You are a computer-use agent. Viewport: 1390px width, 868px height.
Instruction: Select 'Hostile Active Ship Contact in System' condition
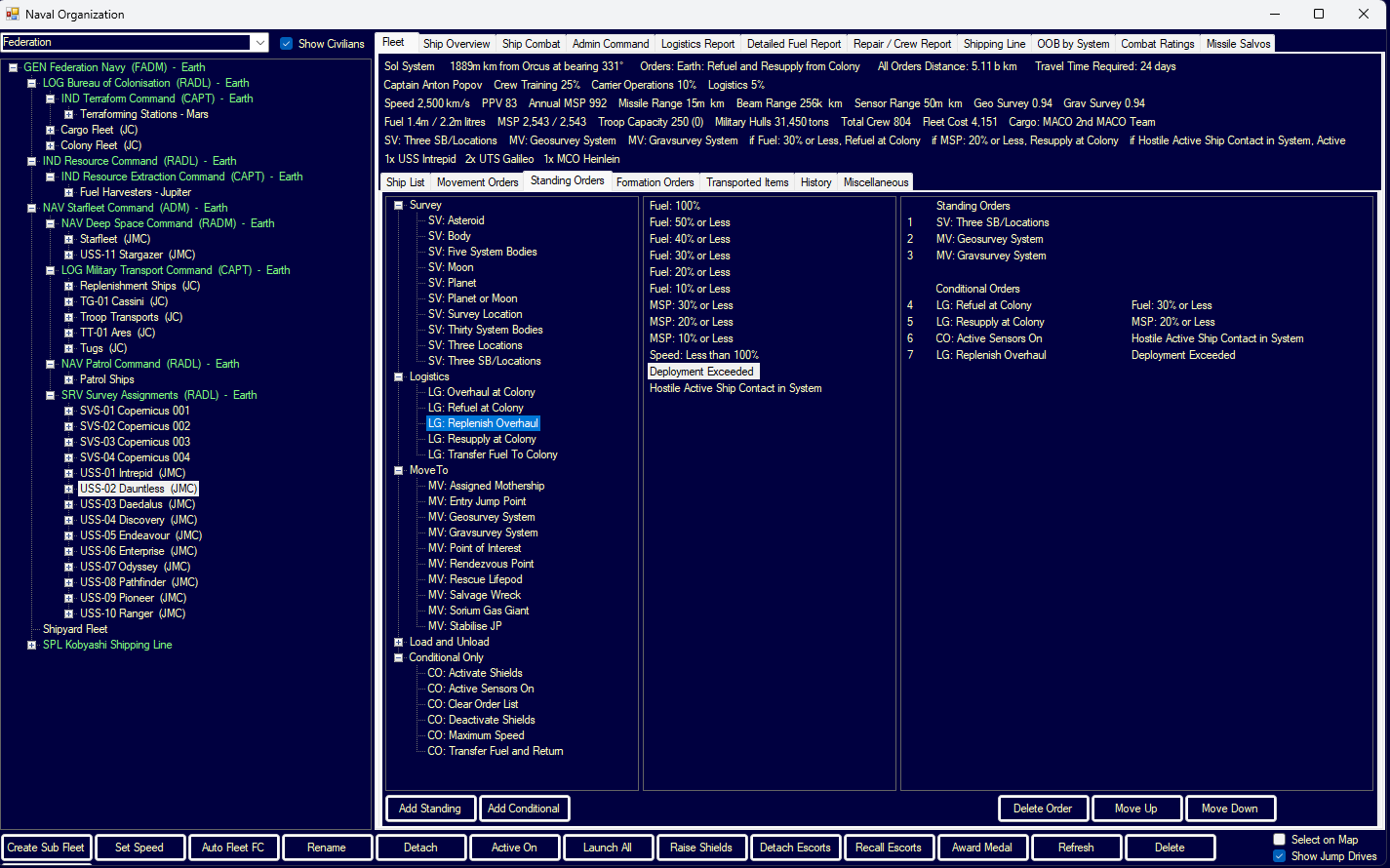click(x=735, y=388)
